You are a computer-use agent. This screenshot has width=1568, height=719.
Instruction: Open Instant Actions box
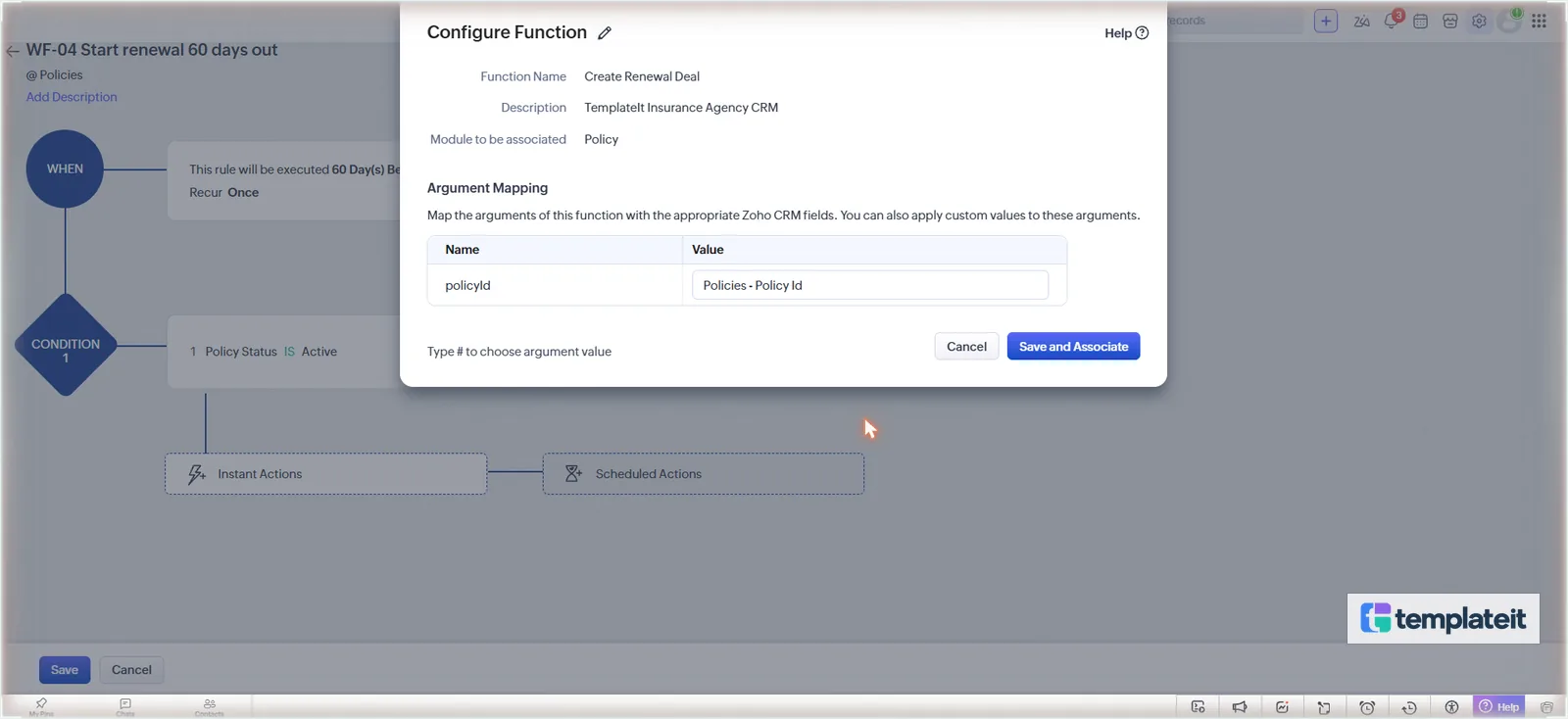pos(326,474)
